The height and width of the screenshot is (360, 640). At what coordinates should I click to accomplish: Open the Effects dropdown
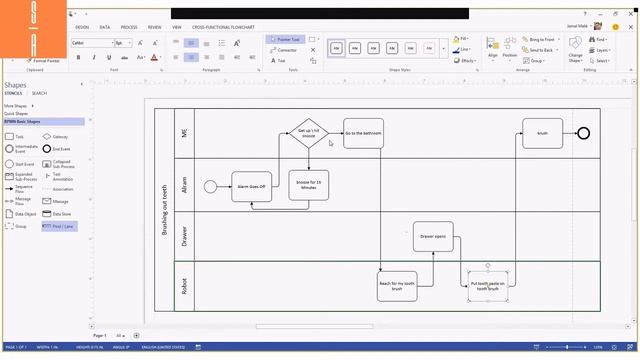(464, 60)
